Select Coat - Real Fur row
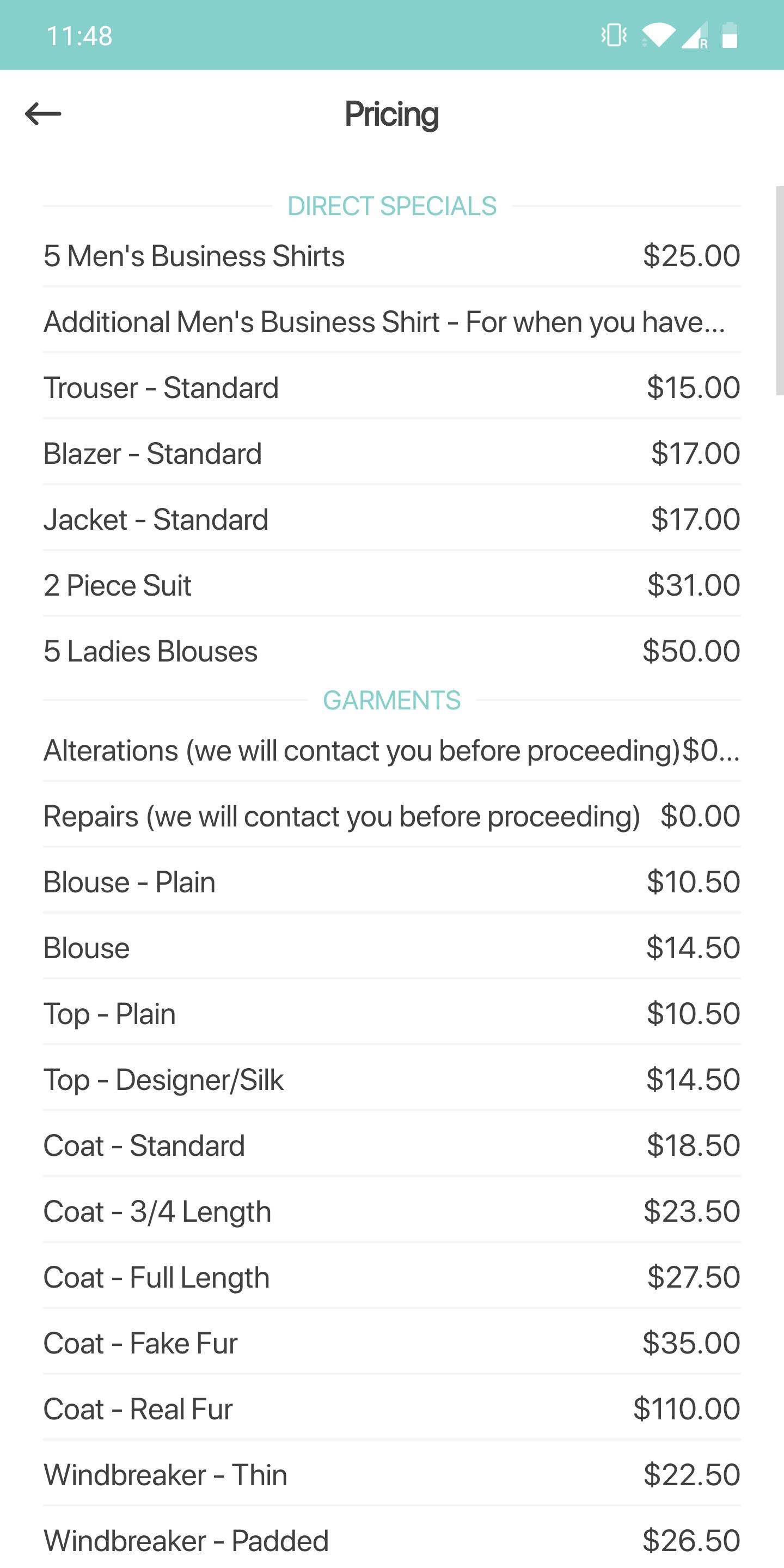The height and width of the screenshot is (1568, 784). pyautogui.click(x=391, y=1408)
